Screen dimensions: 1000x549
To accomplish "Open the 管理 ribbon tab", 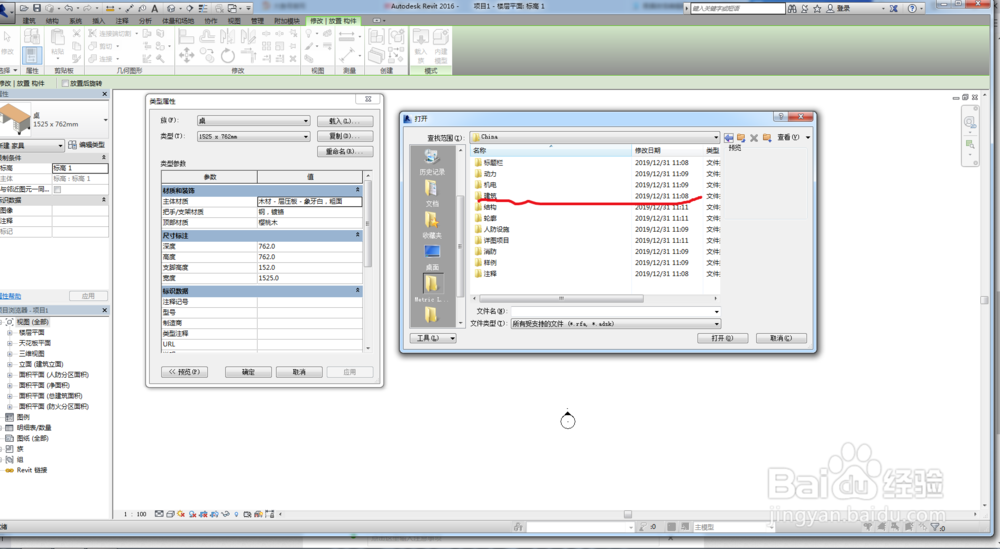I will click(257, 21).
